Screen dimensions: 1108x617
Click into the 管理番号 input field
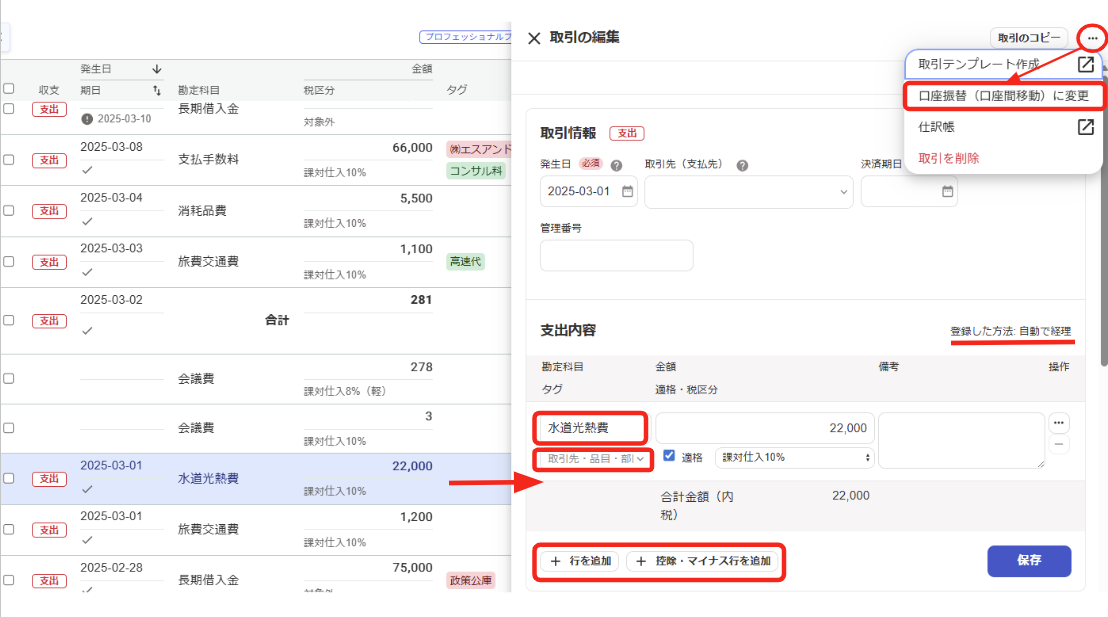click(x=616, y=255)
